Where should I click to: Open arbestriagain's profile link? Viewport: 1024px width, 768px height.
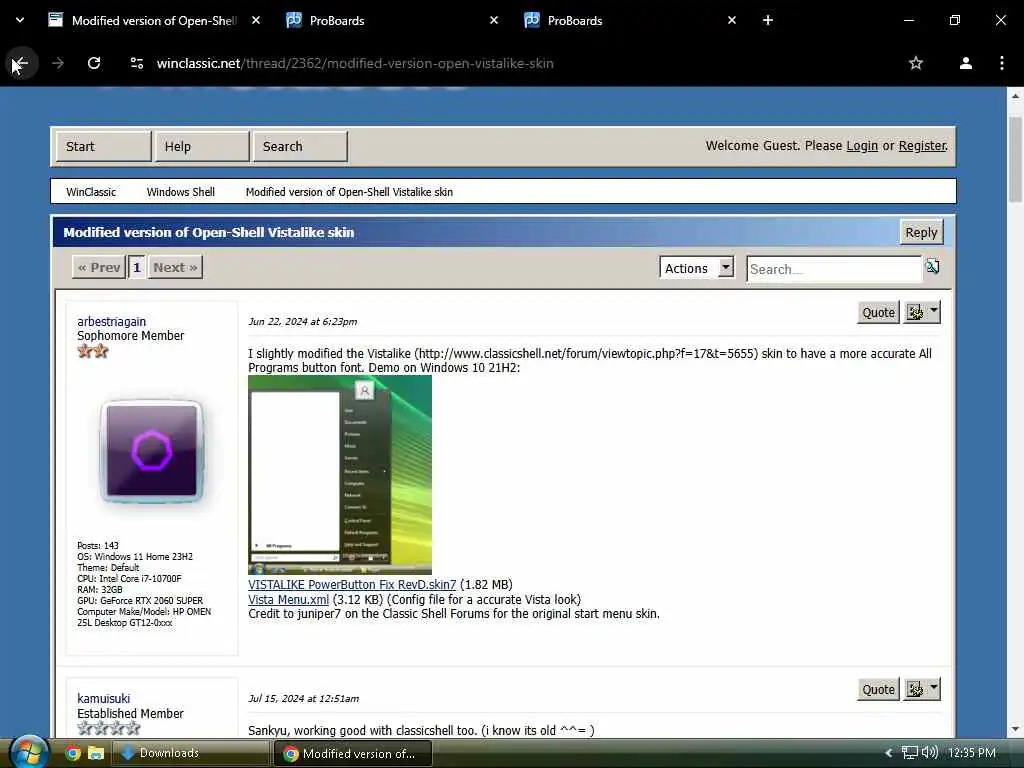(112, 321)
